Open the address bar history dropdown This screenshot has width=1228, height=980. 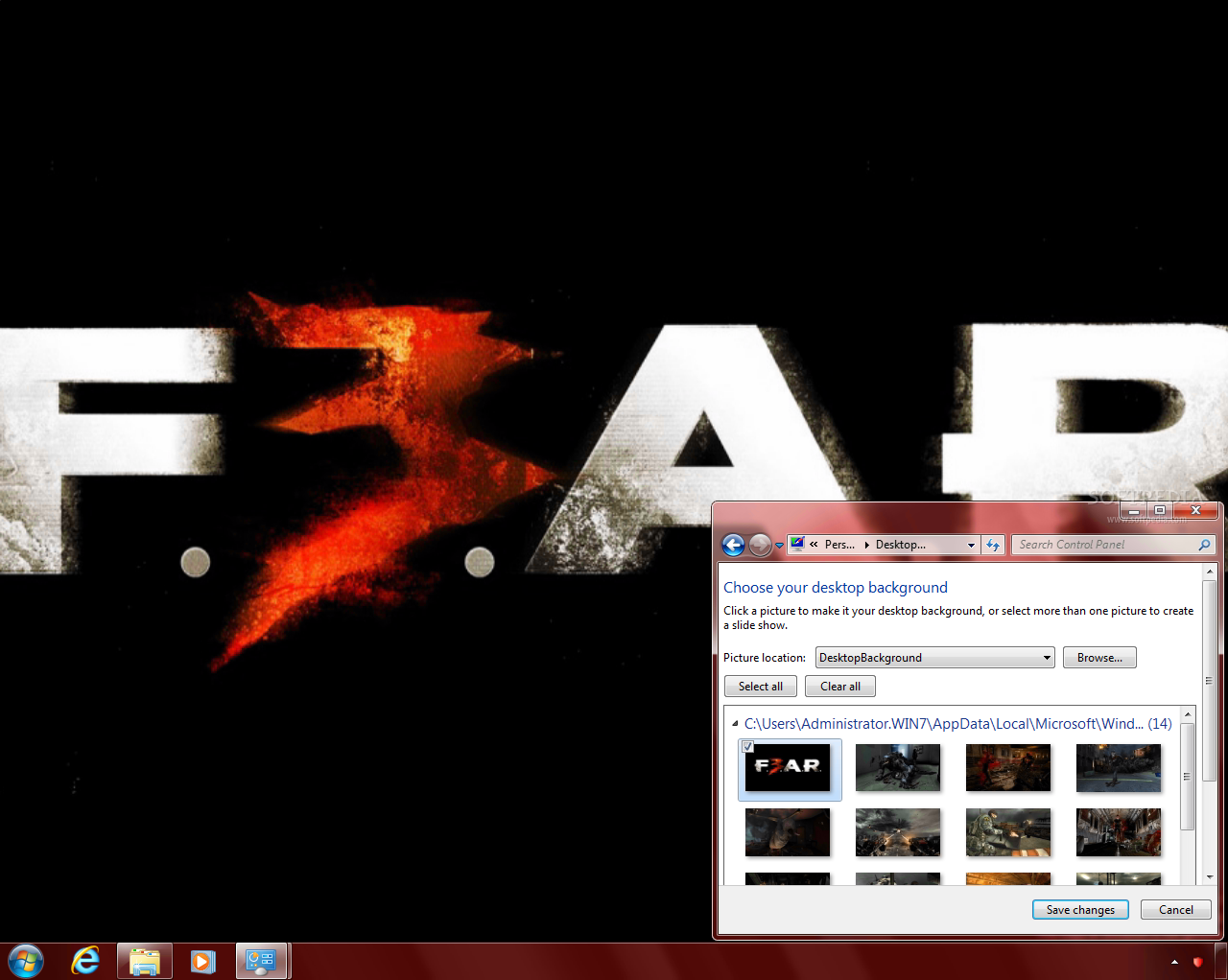(971, 545)
